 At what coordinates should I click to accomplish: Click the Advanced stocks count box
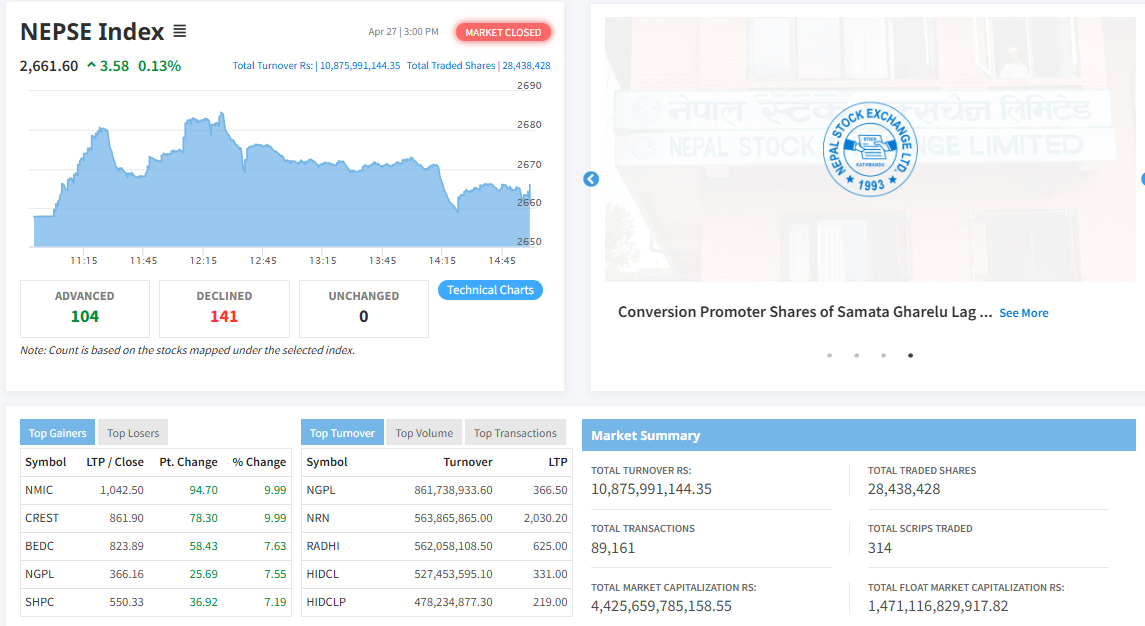point(85,308)
